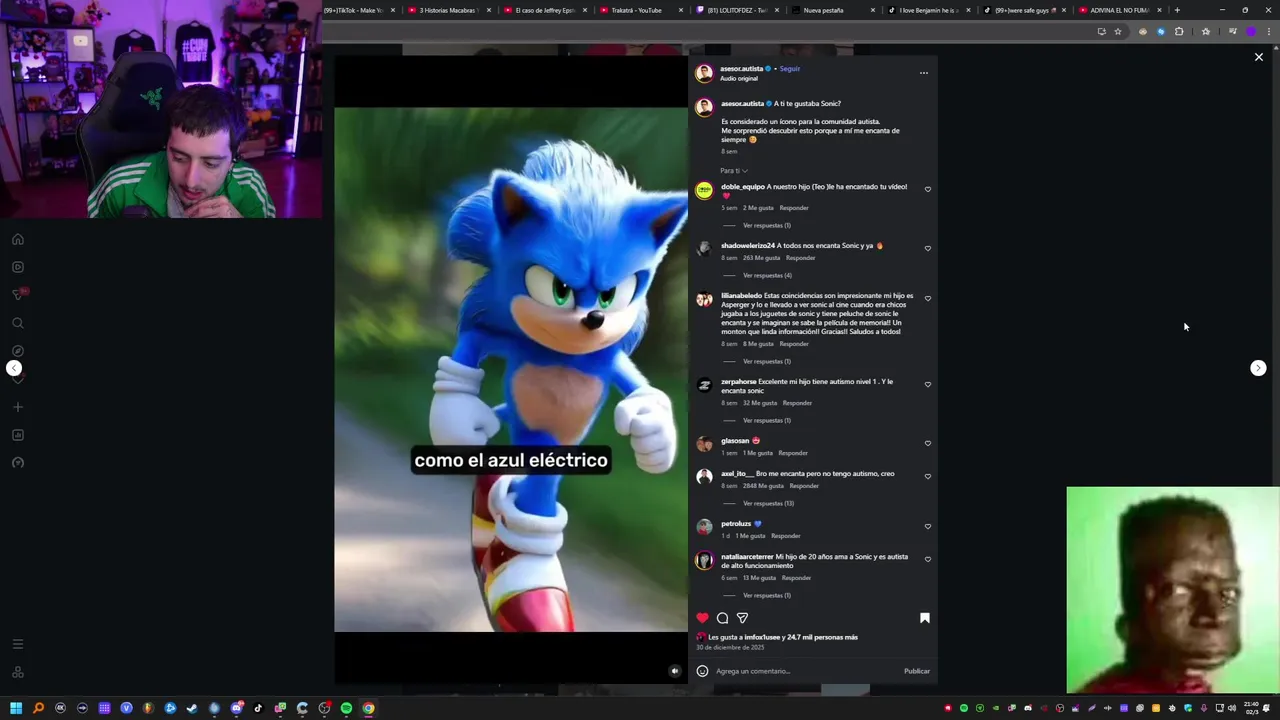Viewport: 1280px width, 720px height.
Task: Open TikTok app from the taskbar
Action: click(x=258, y=708)
